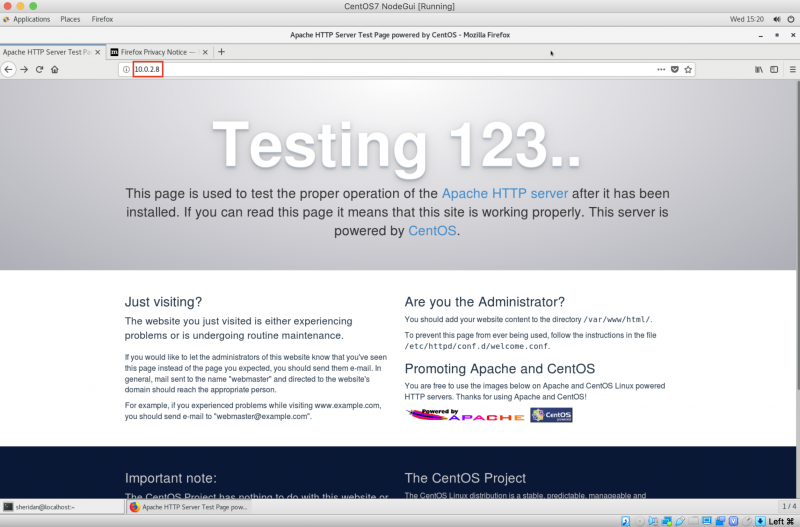The width and height of the screenshot is (800, 527).
Task: Click VirtualBox display status icon
Action: 707,521
